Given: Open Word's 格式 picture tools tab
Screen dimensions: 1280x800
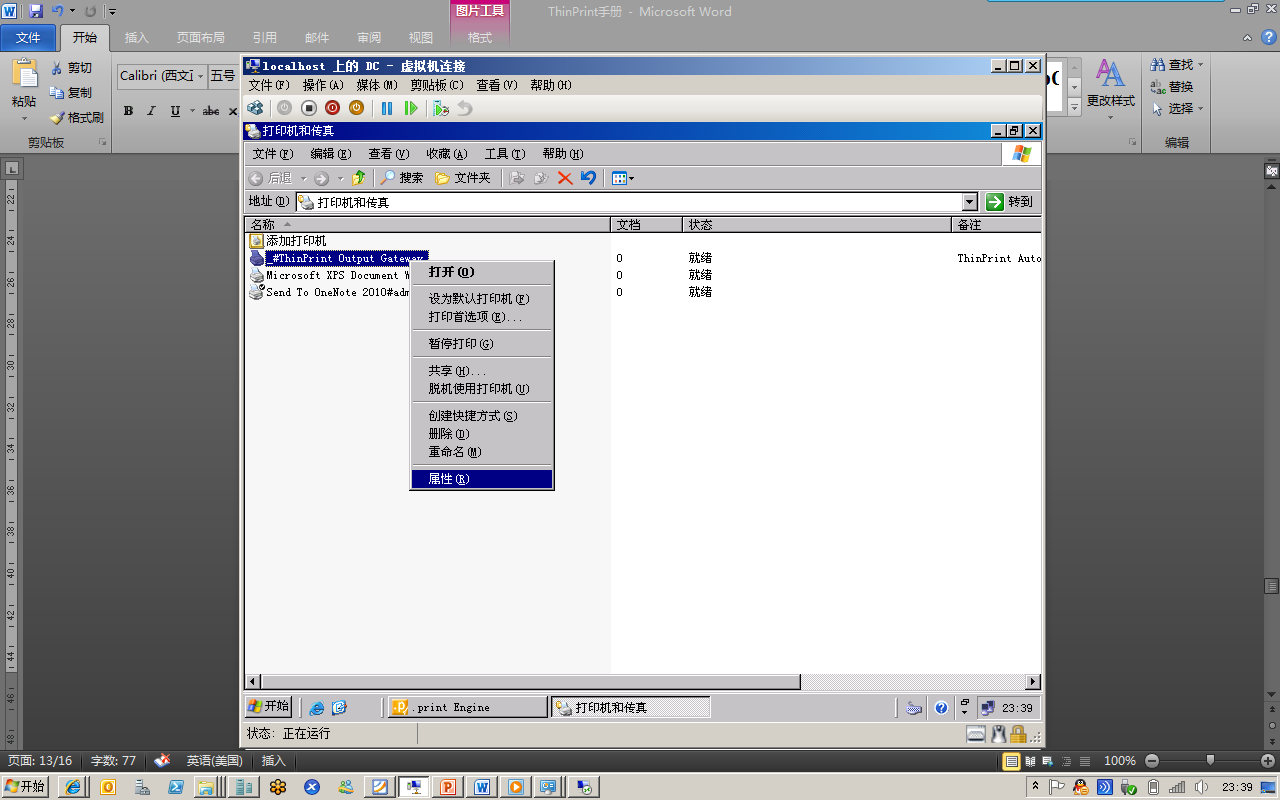Looking at the screenshot, I should point(480,38).
